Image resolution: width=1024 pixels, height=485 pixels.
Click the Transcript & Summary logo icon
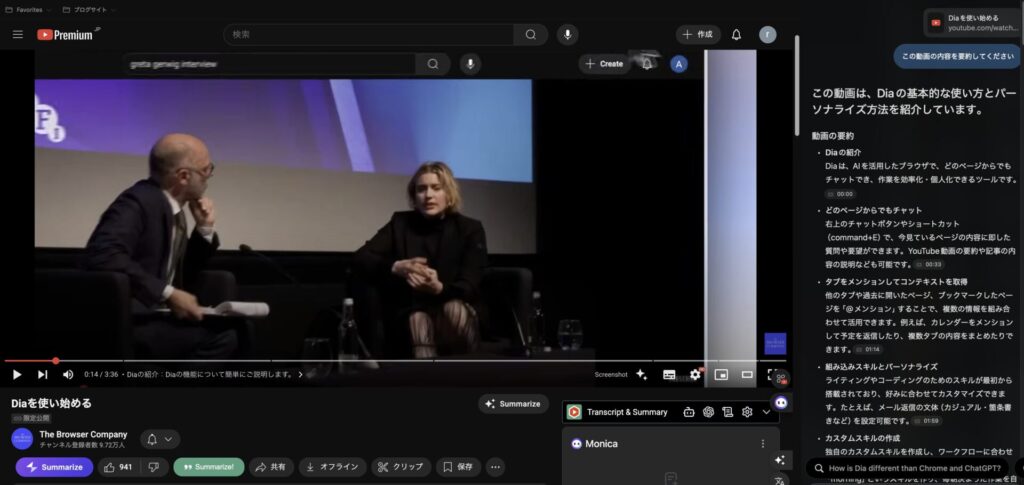point(574,412)
